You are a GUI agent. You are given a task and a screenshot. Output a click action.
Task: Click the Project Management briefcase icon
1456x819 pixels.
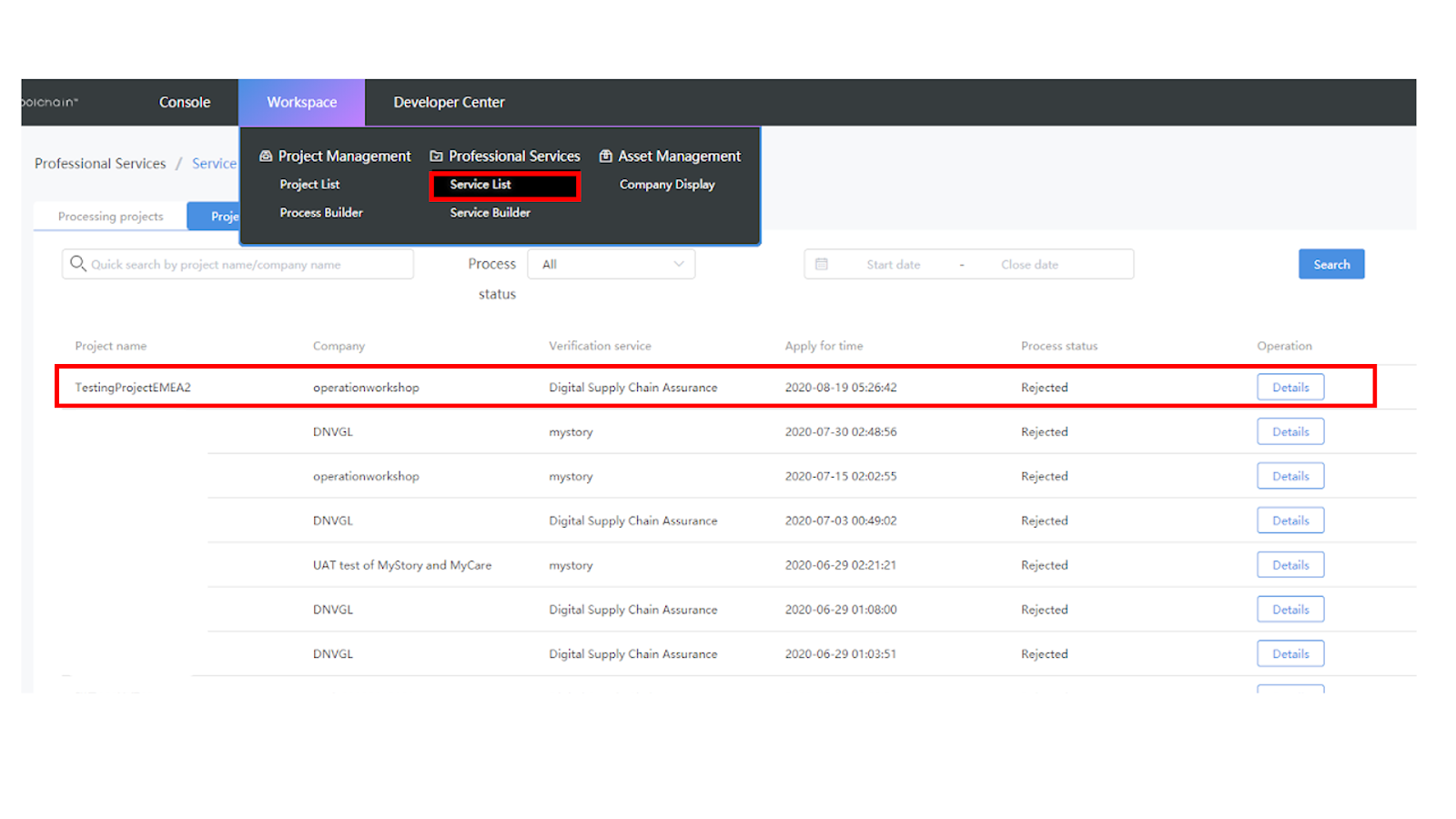pos(266,157)
